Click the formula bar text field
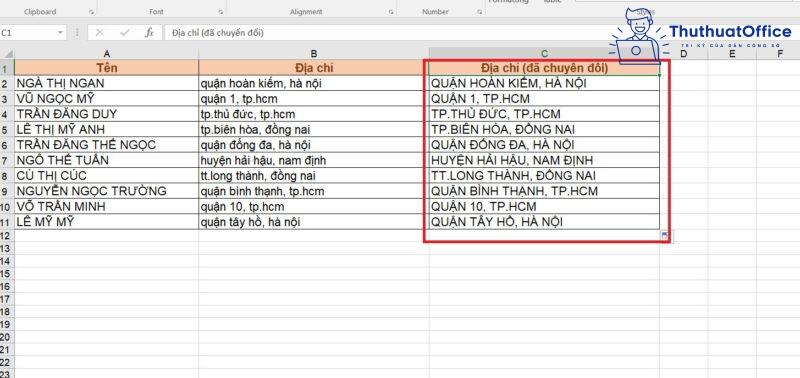The height and width of the screenshot is (378, 800). (x=388, y=33)
